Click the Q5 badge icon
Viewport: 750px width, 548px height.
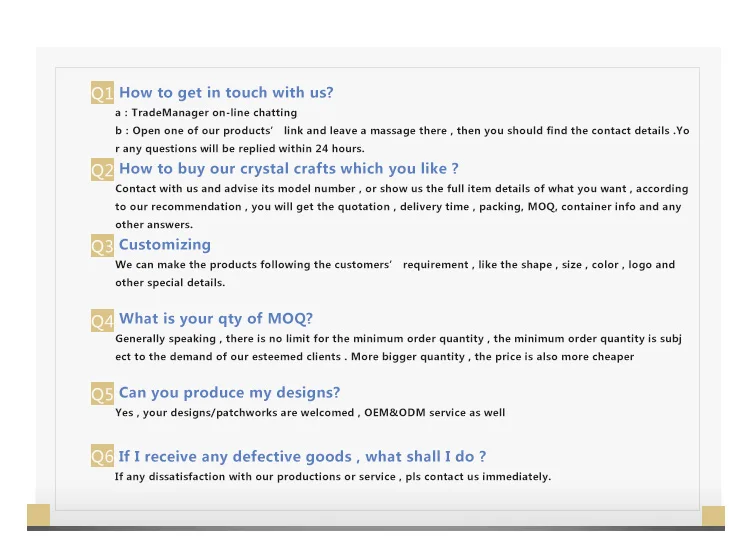[103, 394]
